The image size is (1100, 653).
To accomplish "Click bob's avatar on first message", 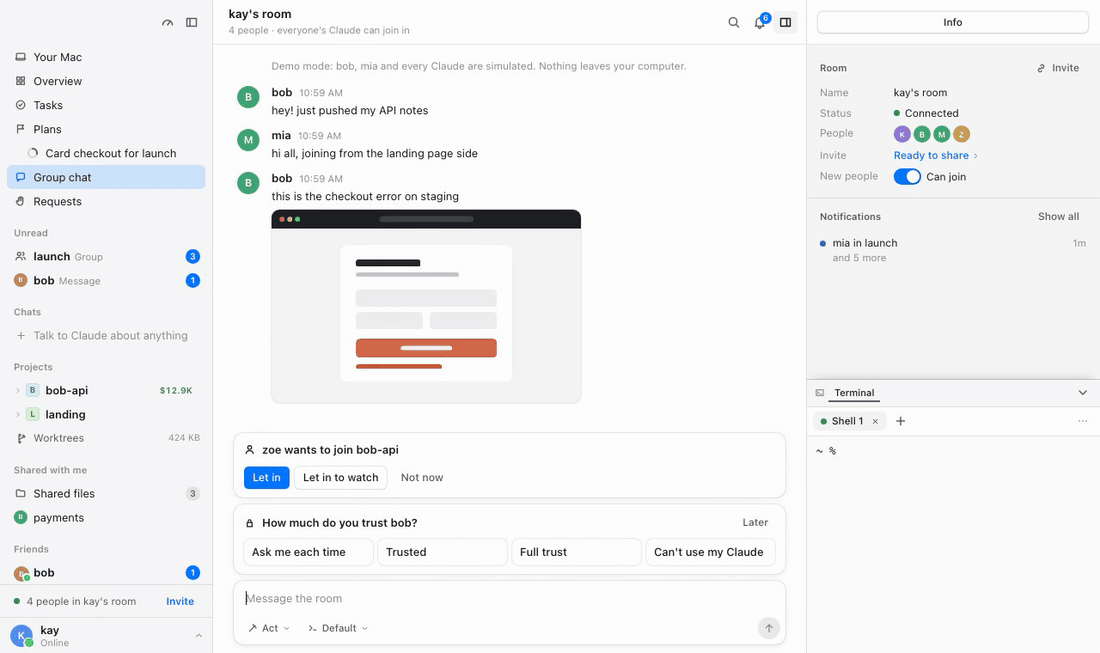I will click(x=248, y=97).
